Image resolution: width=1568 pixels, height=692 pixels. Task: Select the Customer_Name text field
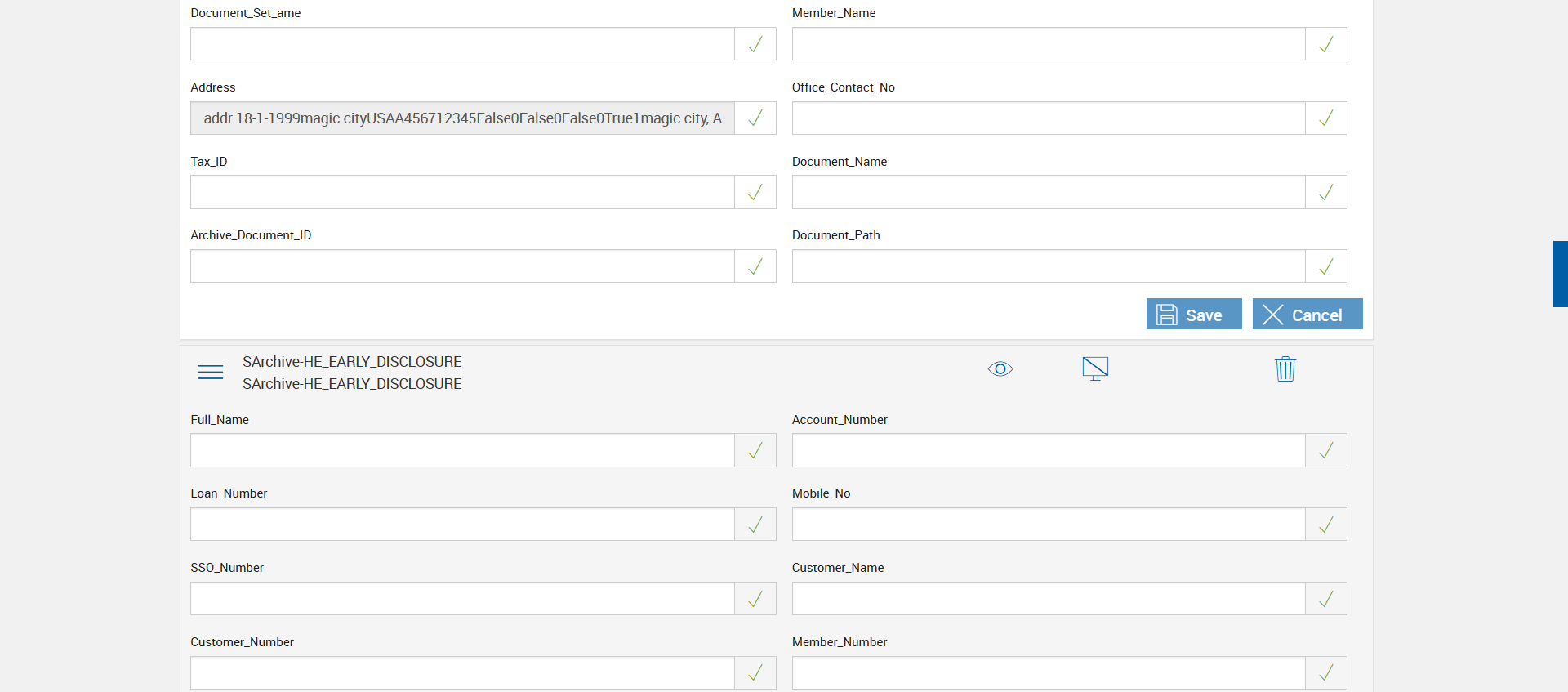click(1048, 599)
